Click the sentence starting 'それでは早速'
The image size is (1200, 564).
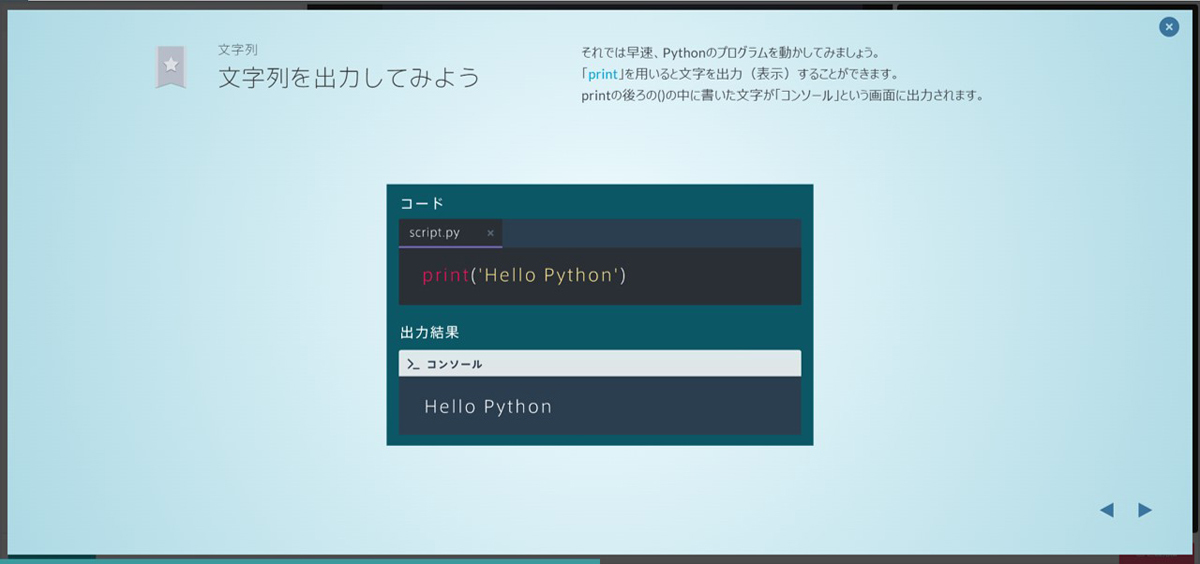[730, 52]
